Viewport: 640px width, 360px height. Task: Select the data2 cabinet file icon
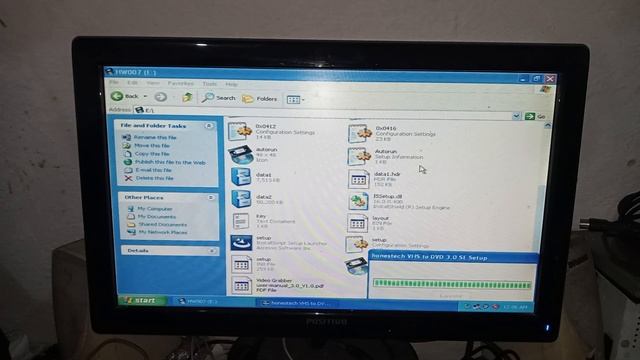(x=242, y=199)
